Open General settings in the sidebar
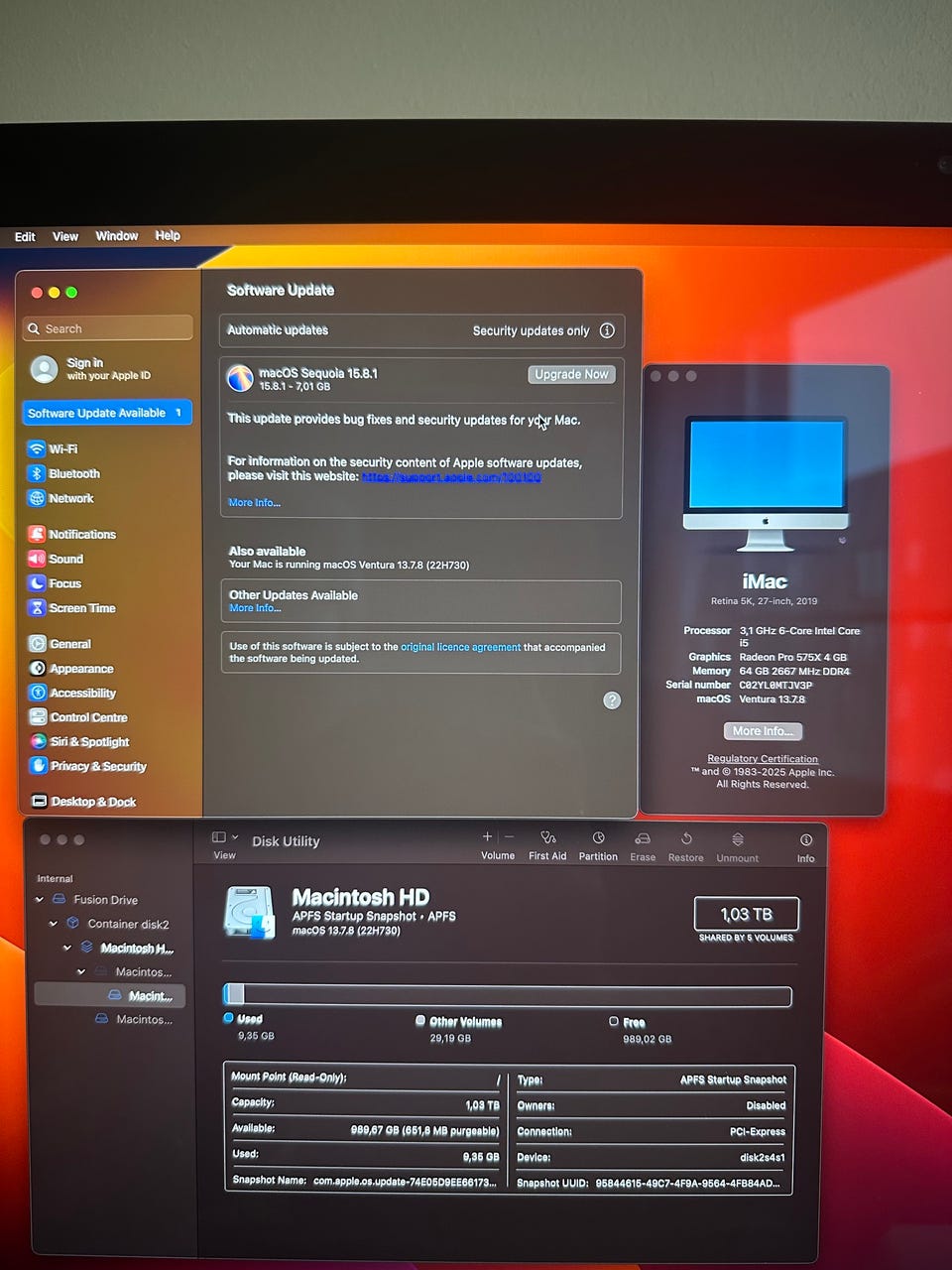952x1270 pixels. pyautogui.click(x=59, y=644)
